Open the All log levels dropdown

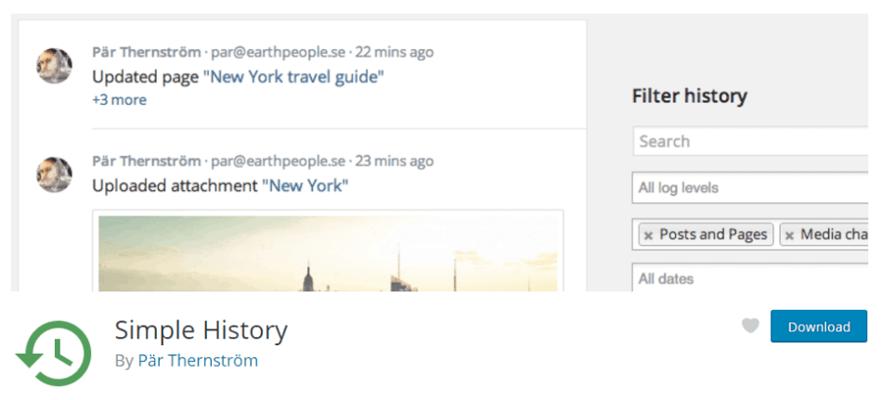tap(750, 188)
